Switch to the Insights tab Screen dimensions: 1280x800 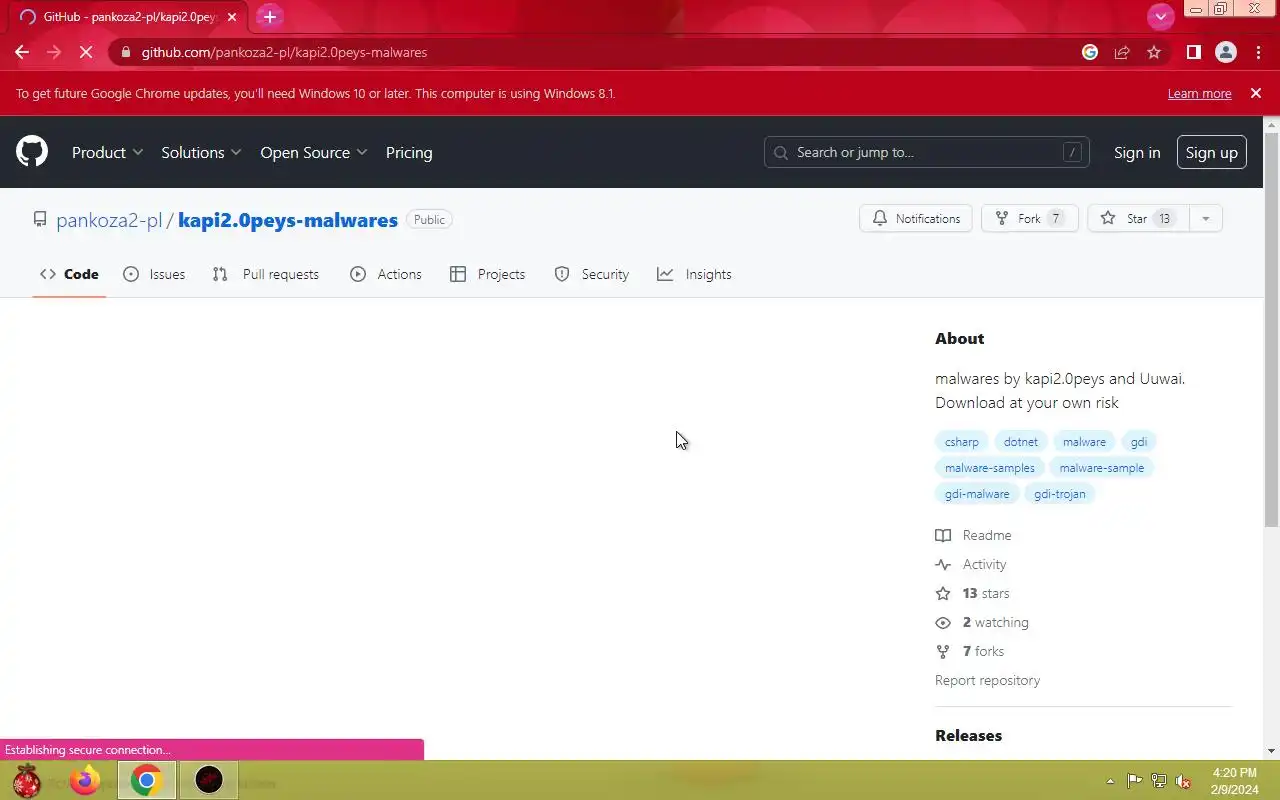click(694, 274)
